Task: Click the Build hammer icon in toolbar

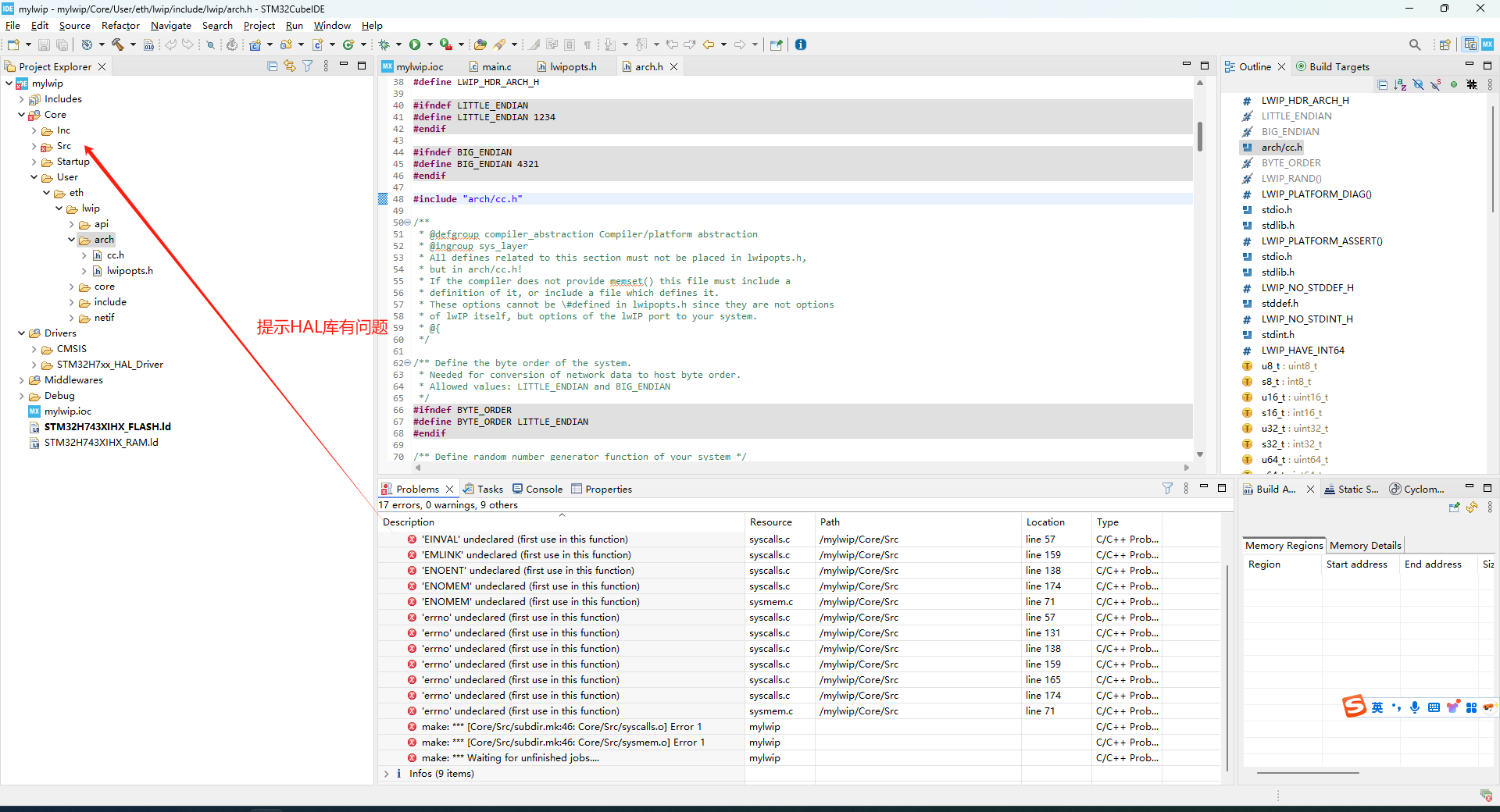Action: [x=118, y=45]
